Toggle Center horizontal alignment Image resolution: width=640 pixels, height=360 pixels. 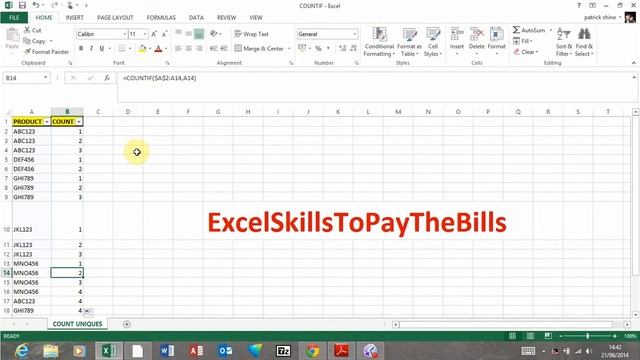pos(189,49)
